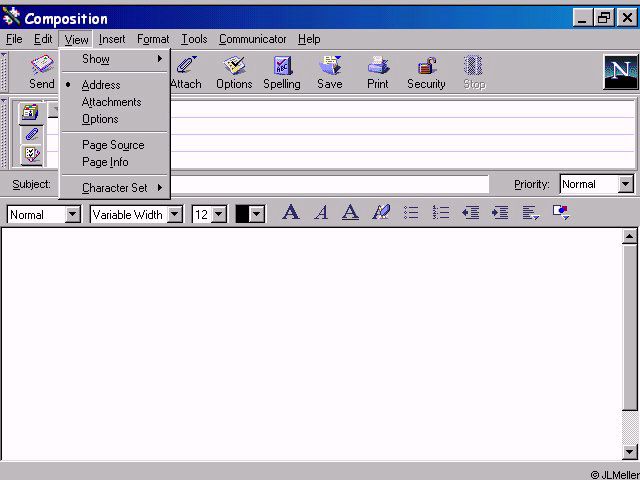
Task: Click the Send toolbar button
Action: point(42,73)
